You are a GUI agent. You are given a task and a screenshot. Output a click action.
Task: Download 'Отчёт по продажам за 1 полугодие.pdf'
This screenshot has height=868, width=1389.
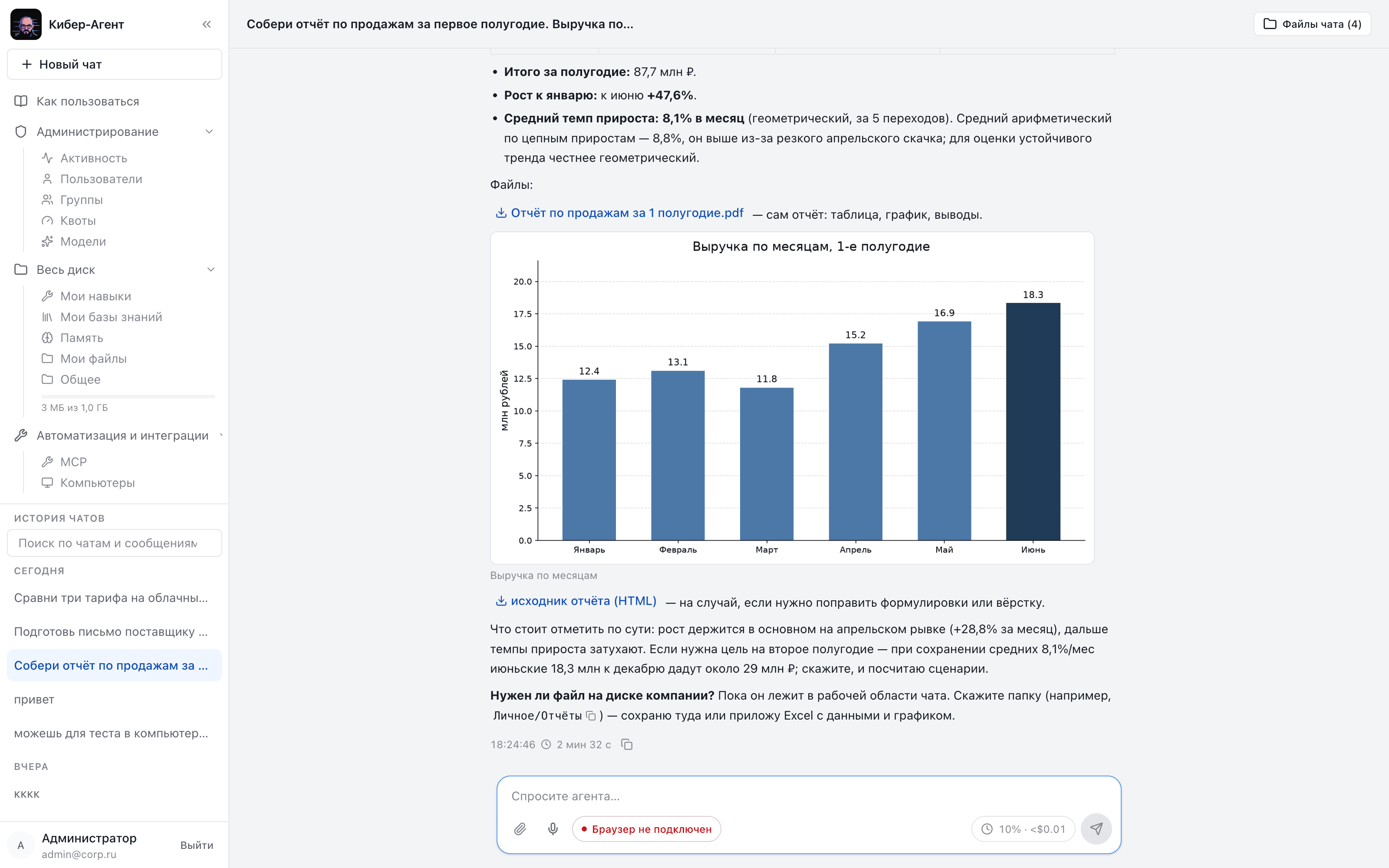pyautogui.click(x=619, y=213)
